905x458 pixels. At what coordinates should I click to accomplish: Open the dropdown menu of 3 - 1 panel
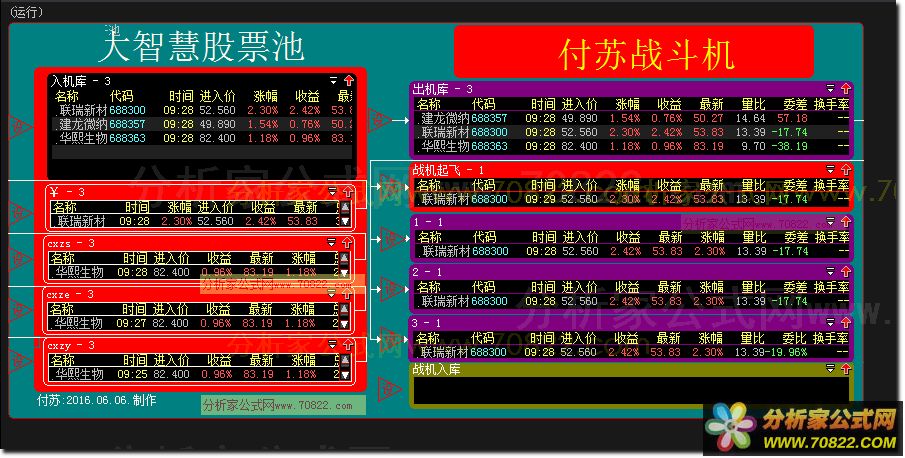[x=831, y=322]
